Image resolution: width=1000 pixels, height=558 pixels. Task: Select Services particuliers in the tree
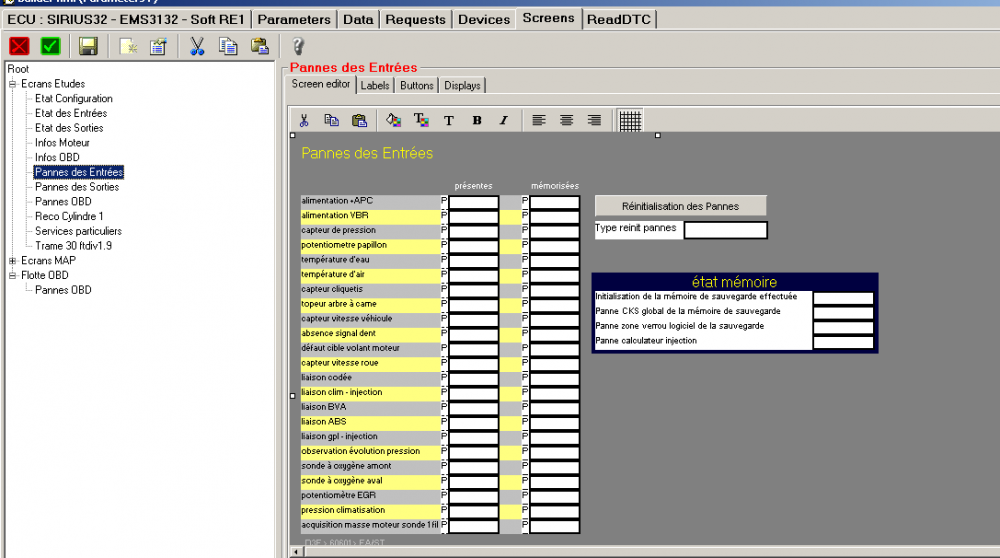pyautogui.click(x=78, y=231)
